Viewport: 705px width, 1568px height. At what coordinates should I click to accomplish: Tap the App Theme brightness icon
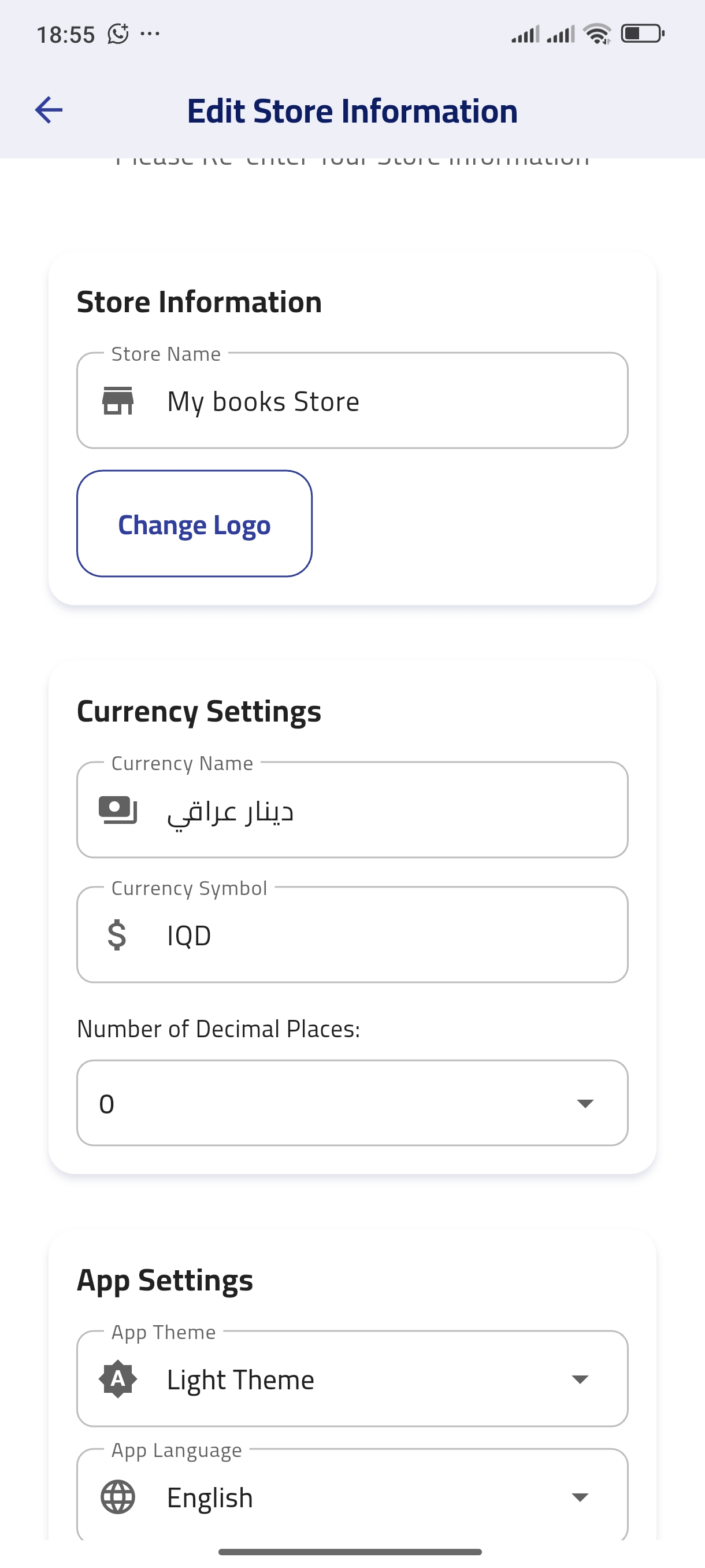117,1379
